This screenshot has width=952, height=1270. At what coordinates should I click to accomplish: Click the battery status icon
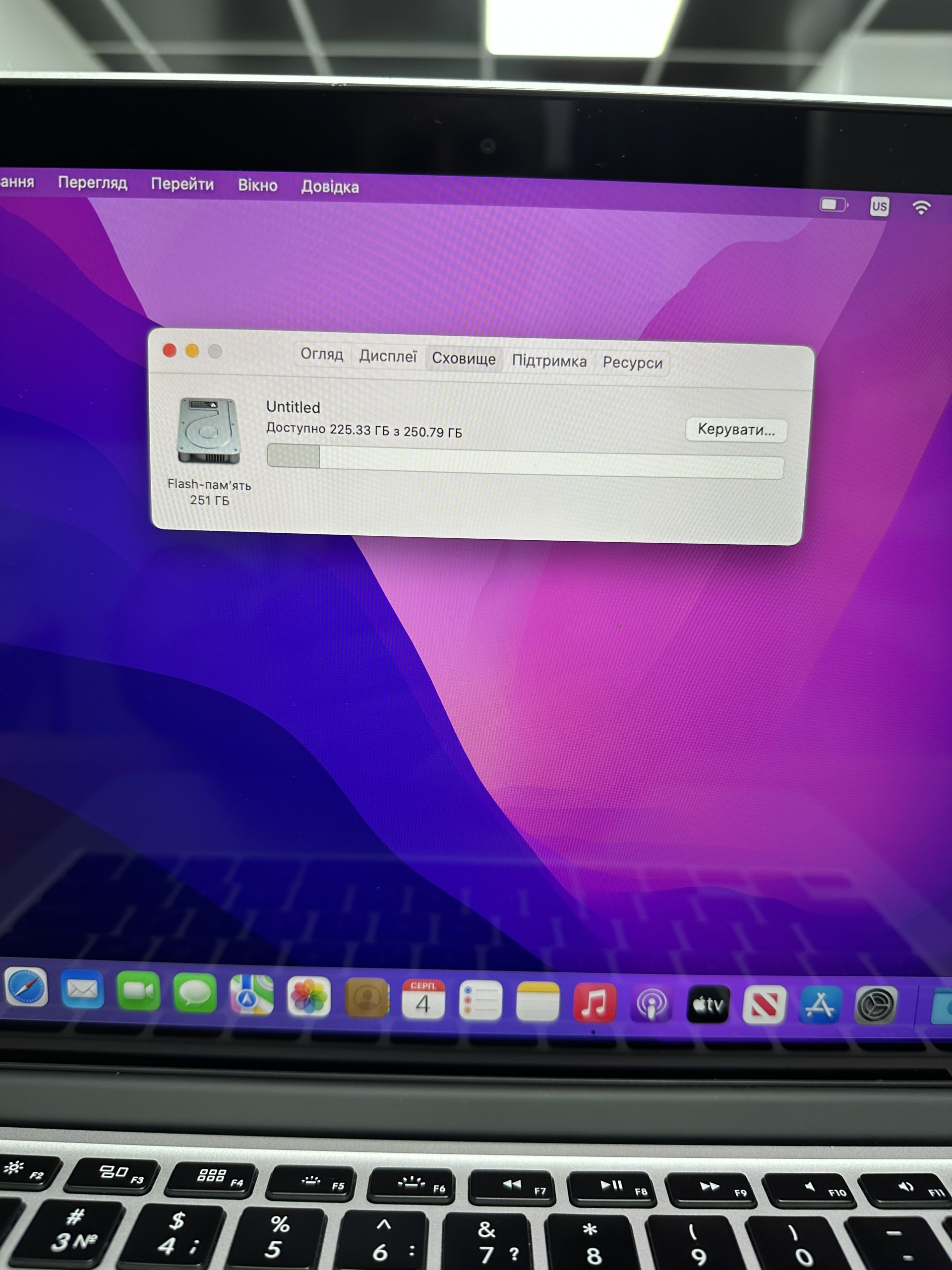tap(834, 205)
